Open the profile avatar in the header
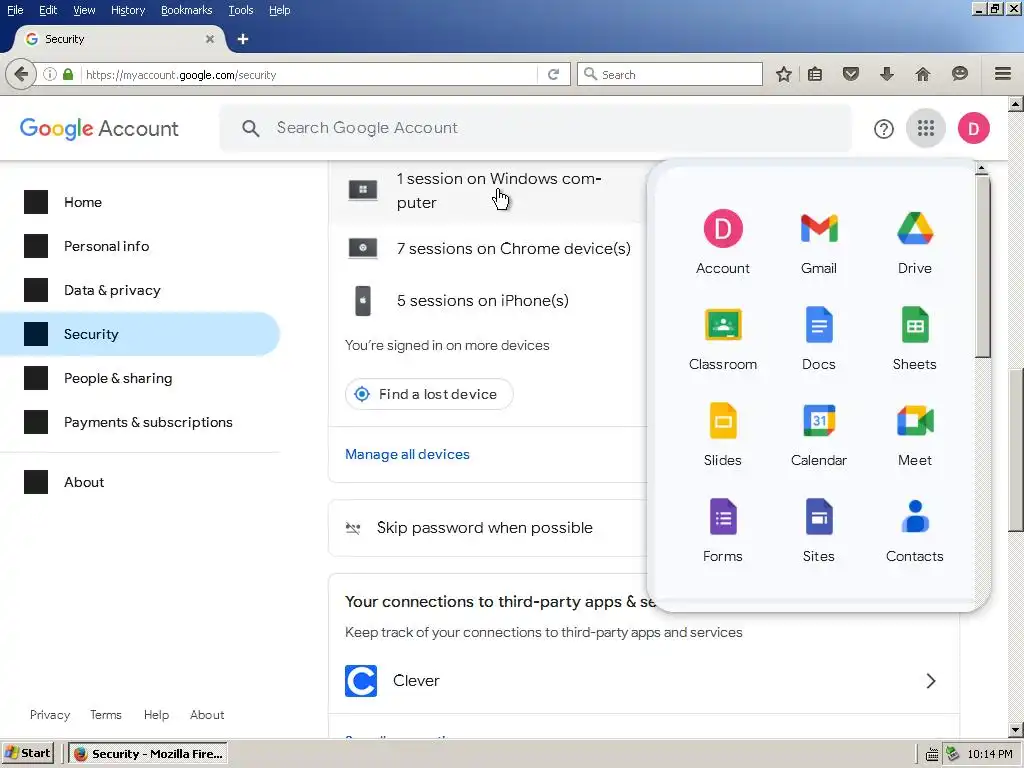This screenshot has width=1024, height=768. click(x=973, y=128)
